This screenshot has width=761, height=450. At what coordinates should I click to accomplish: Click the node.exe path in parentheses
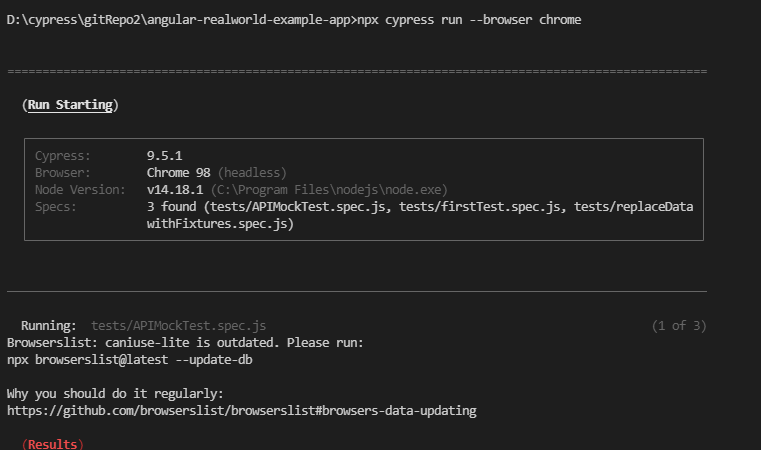(x=329, y=190)
